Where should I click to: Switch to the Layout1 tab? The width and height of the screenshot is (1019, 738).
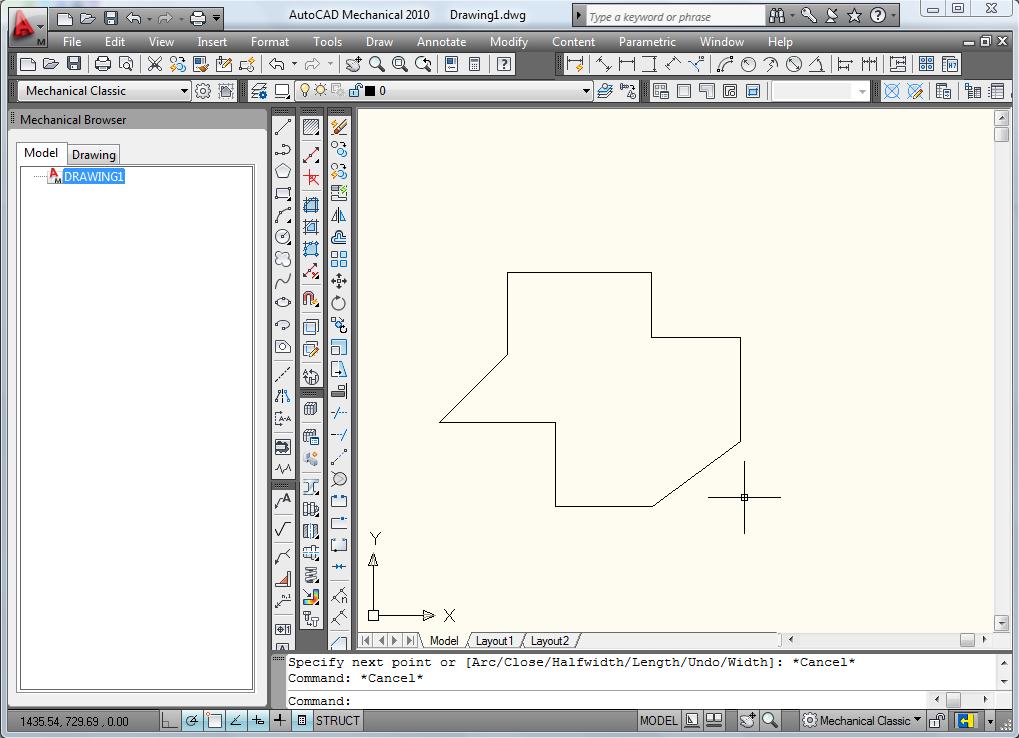coord(494,641)
